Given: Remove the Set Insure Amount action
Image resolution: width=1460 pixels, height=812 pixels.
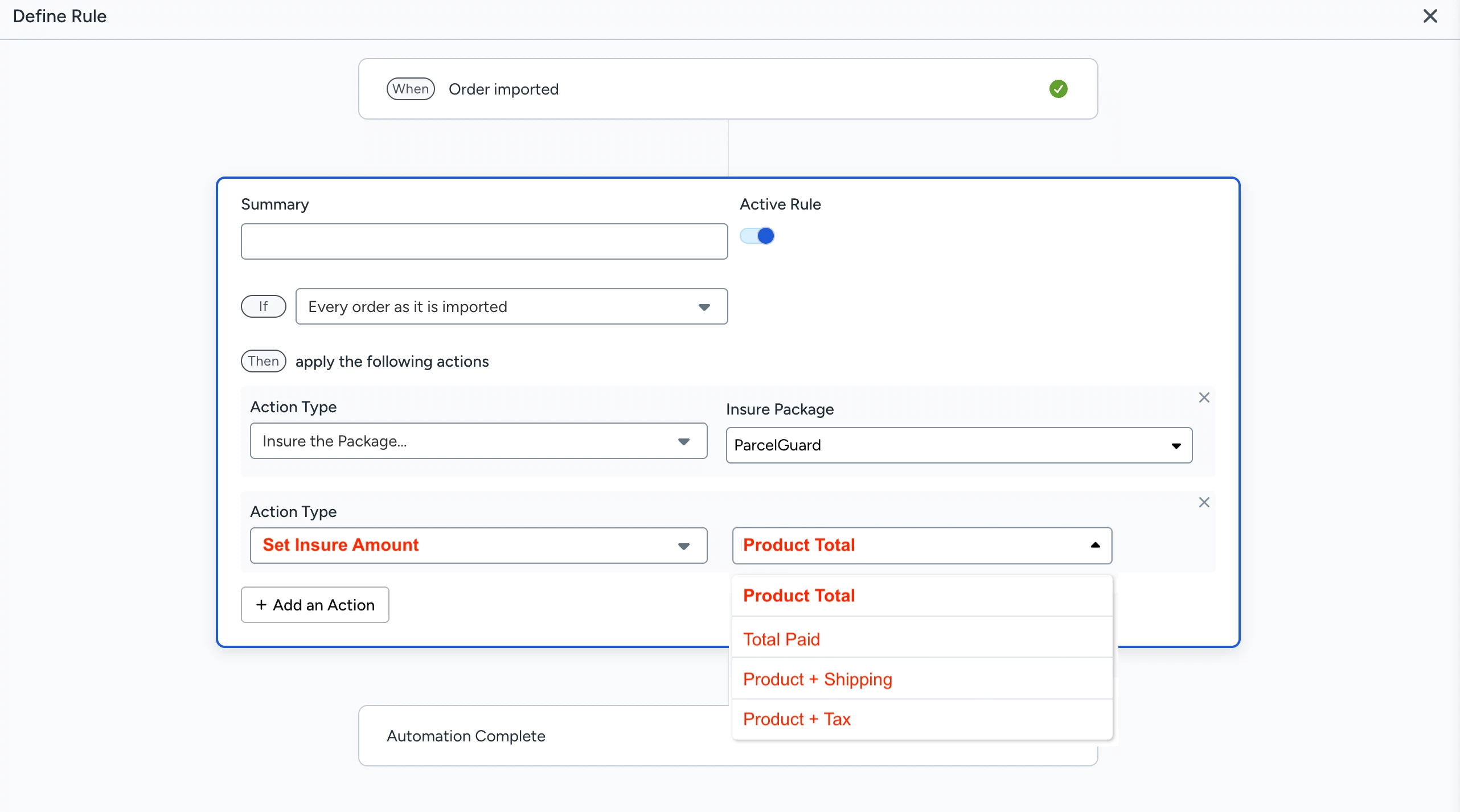Looking at the screenshot, I should 1204,502.
